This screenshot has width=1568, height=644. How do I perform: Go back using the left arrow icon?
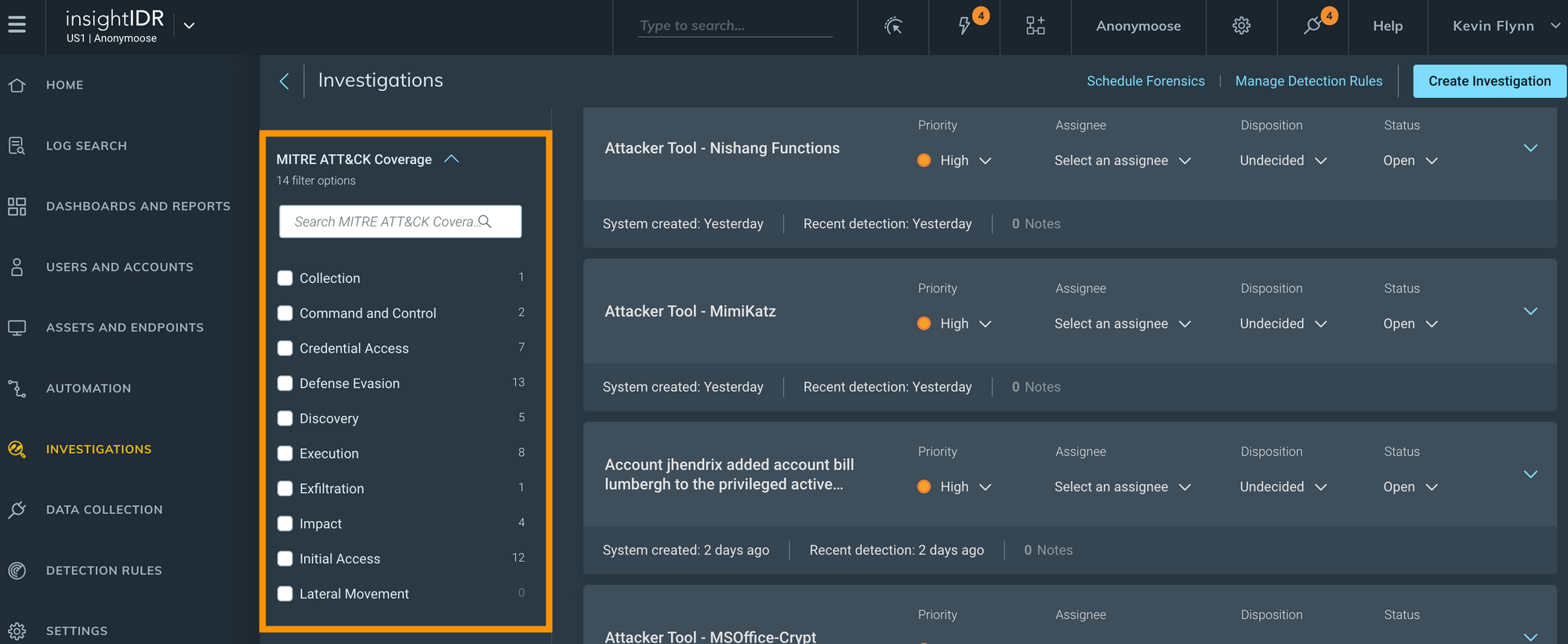tap(285, 81)
